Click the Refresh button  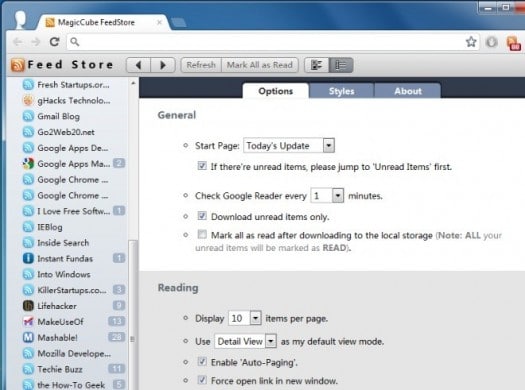pos(201,65)
